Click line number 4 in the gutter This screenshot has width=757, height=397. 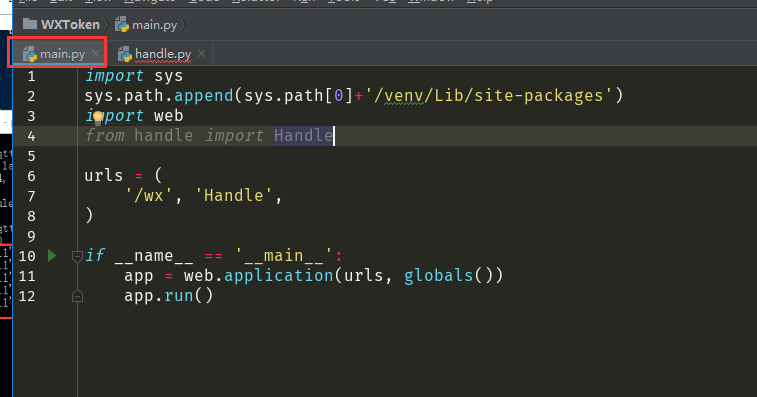31,136
